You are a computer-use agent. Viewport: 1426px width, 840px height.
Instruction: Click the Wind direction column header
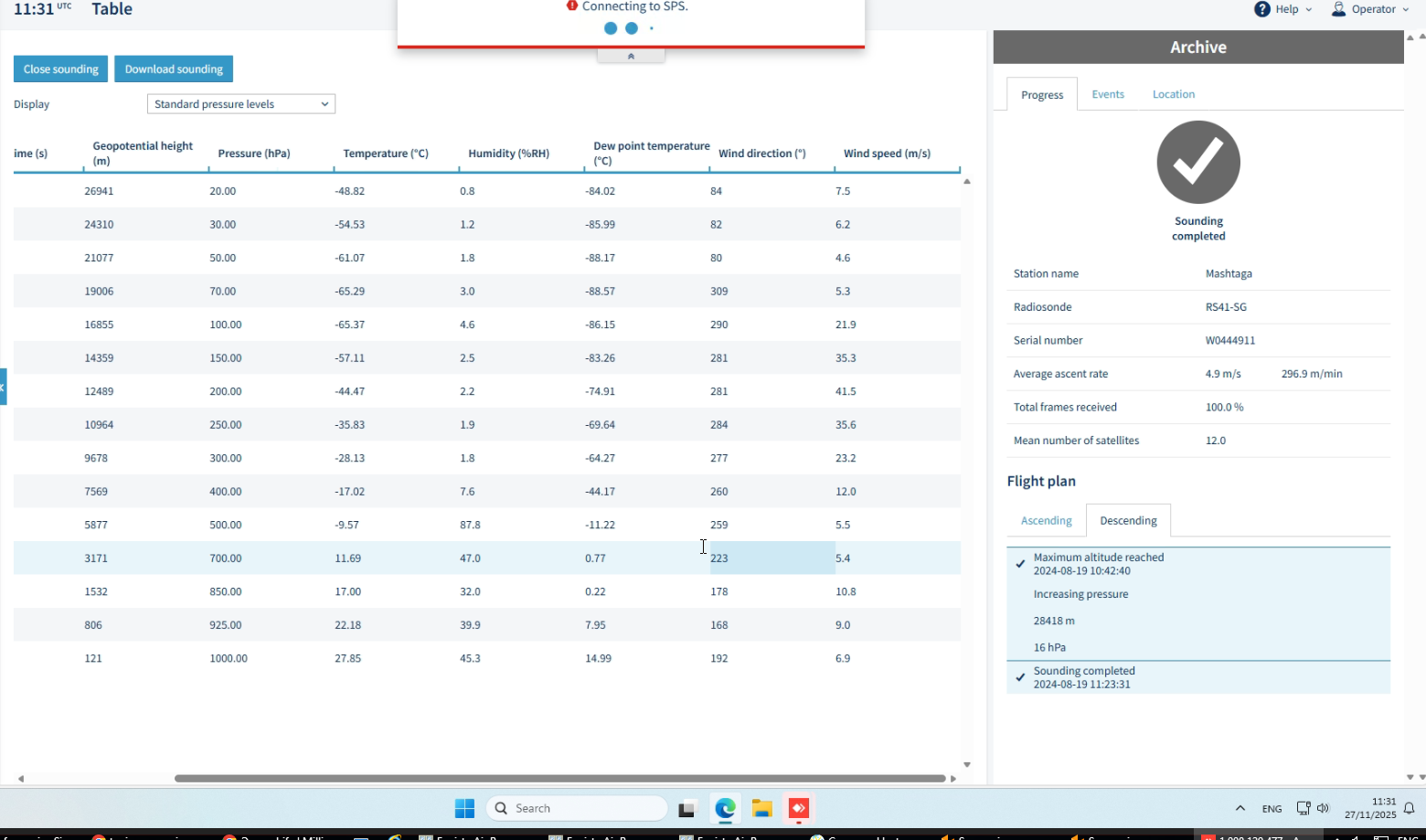click(762, 154)
